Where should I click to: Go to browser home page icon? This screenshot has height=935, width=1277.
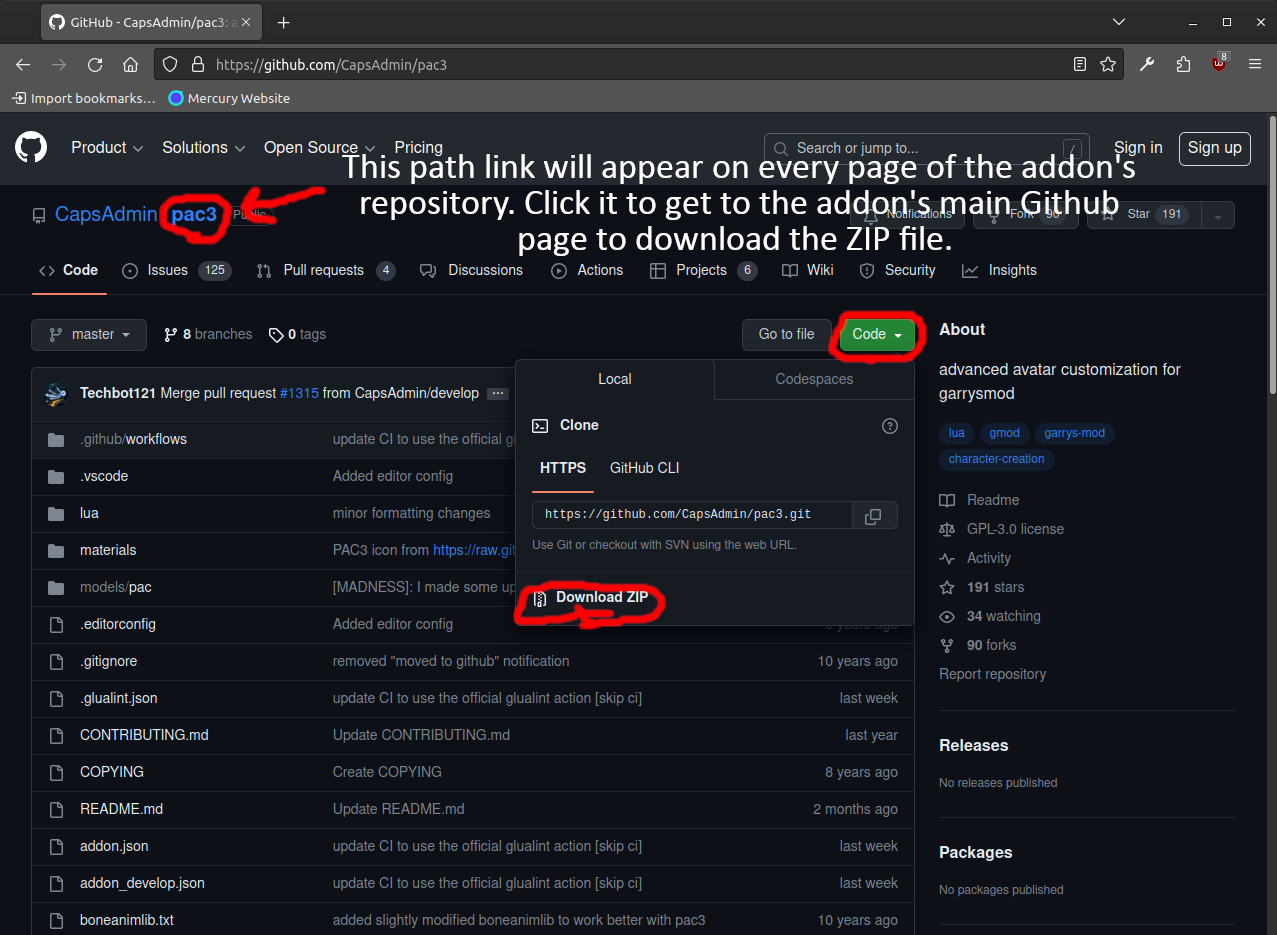pyautogui.click(x=130, y=64)
